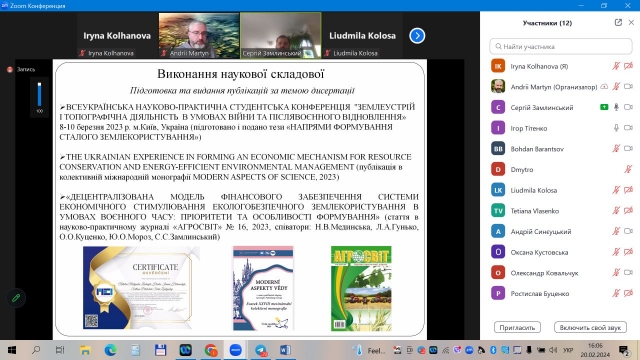The height and width of the screenshot is (360, 640).
Task: Show next video thumbnails with the blue arrow
Action: point(417,36)
